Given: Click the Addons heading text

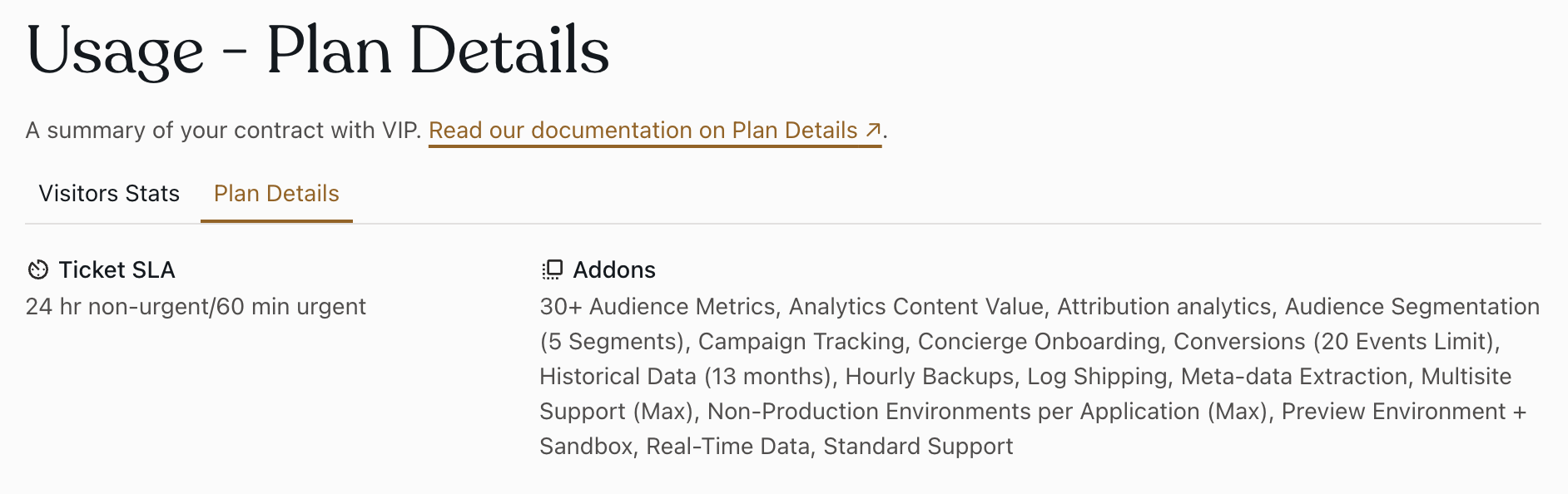Looking at the screenshot, I should click(613, 269).
